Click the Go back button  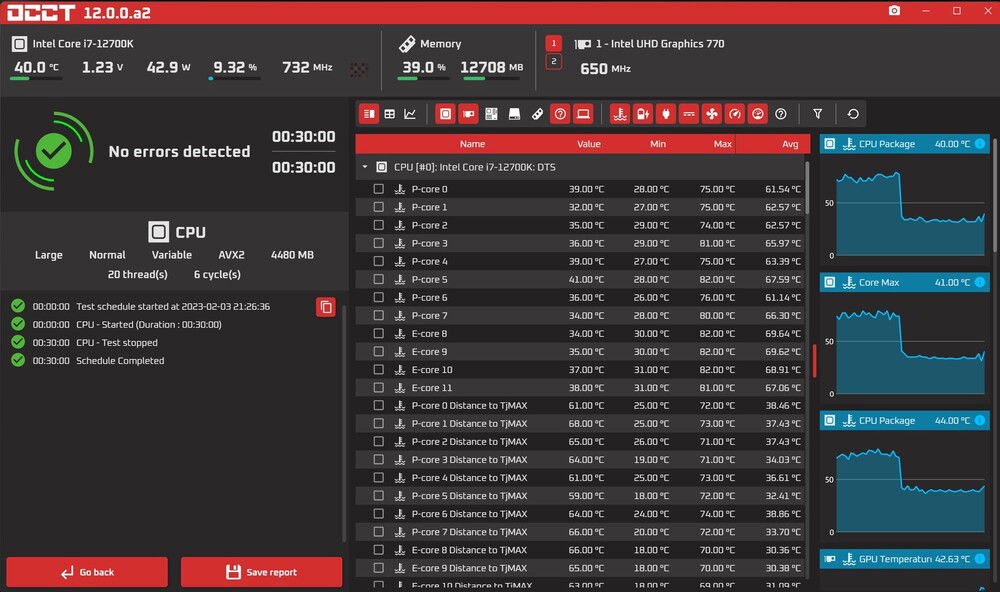[x=88, y=572]
